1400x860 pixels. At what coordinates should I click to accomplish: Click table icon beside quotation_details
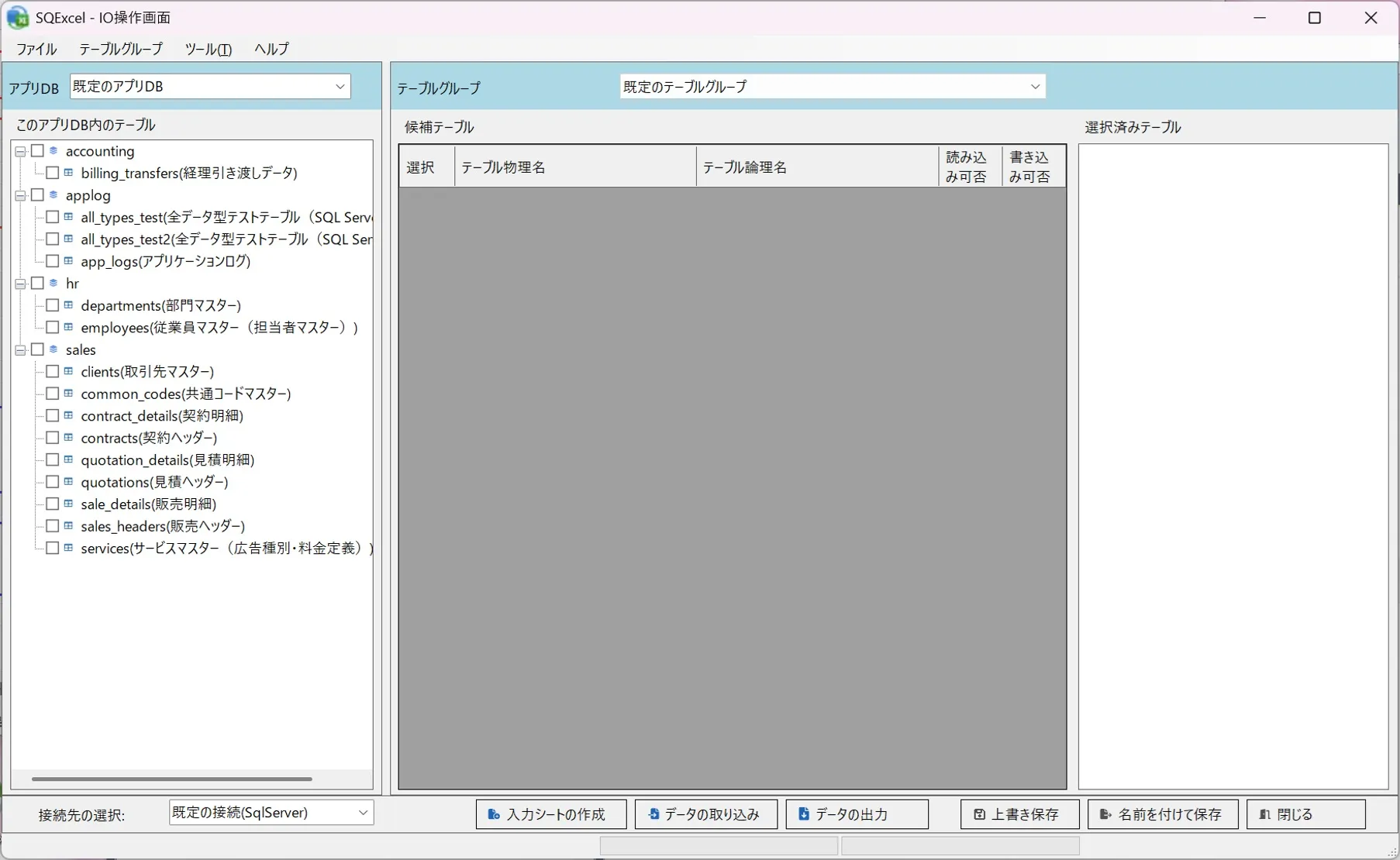[x=68, y=460]
